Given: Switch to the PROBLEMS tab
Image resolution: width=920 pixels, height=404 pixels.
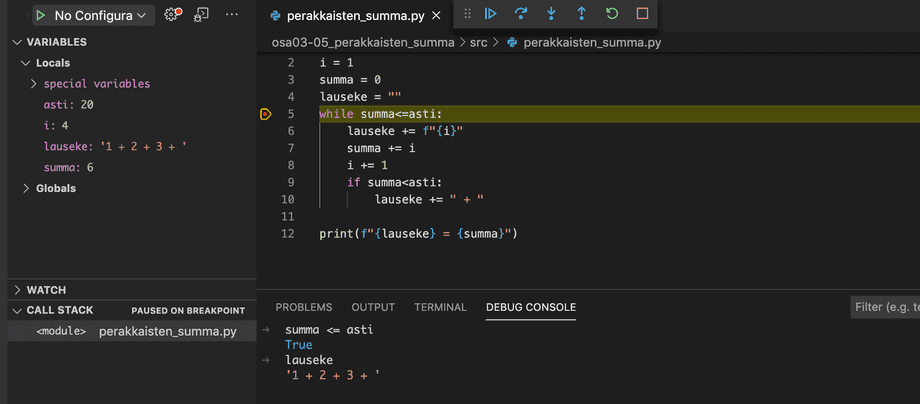Looking at the screenshot, I should pos(303,307).
